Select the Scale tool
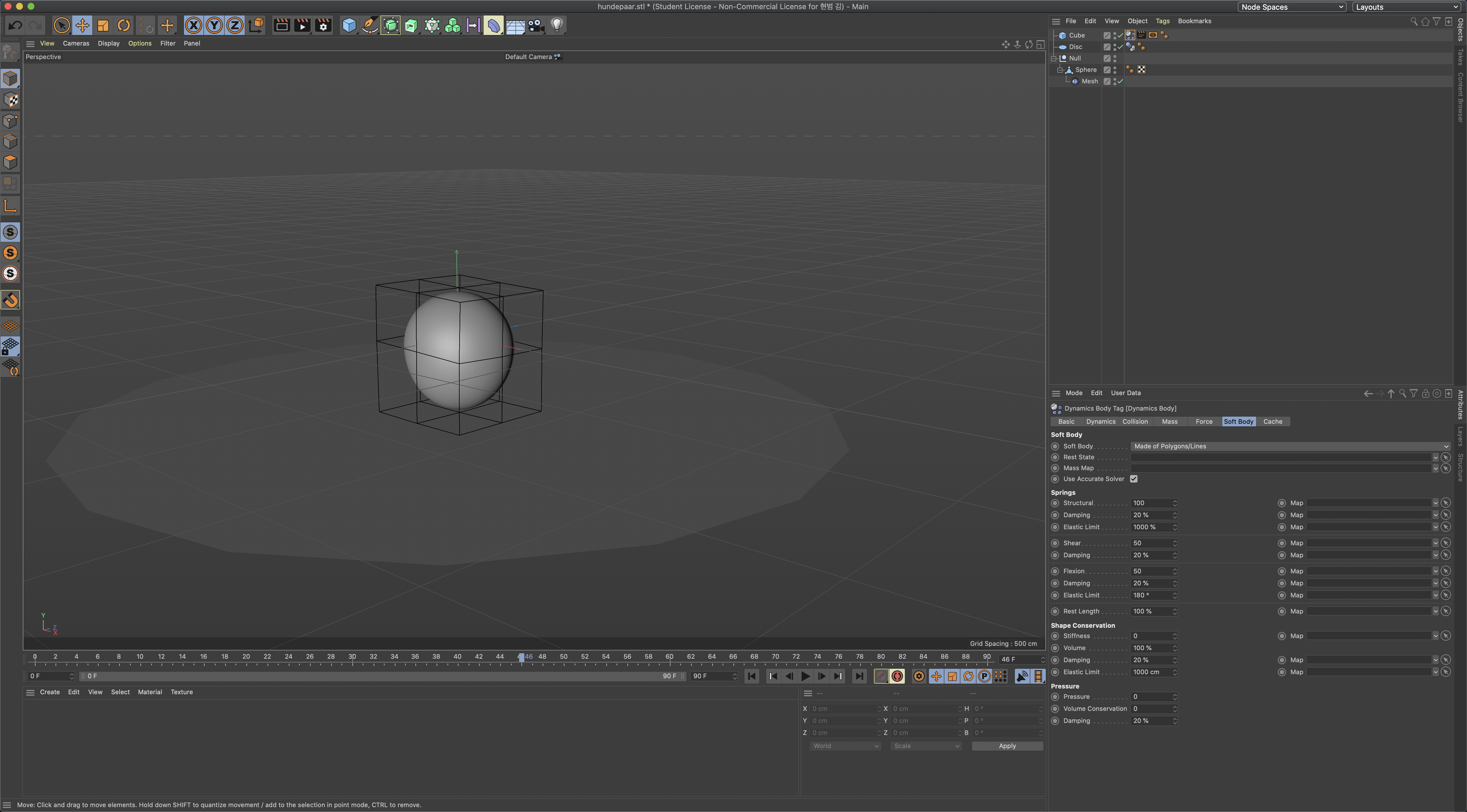The image size is (1467, 812). 103,25
